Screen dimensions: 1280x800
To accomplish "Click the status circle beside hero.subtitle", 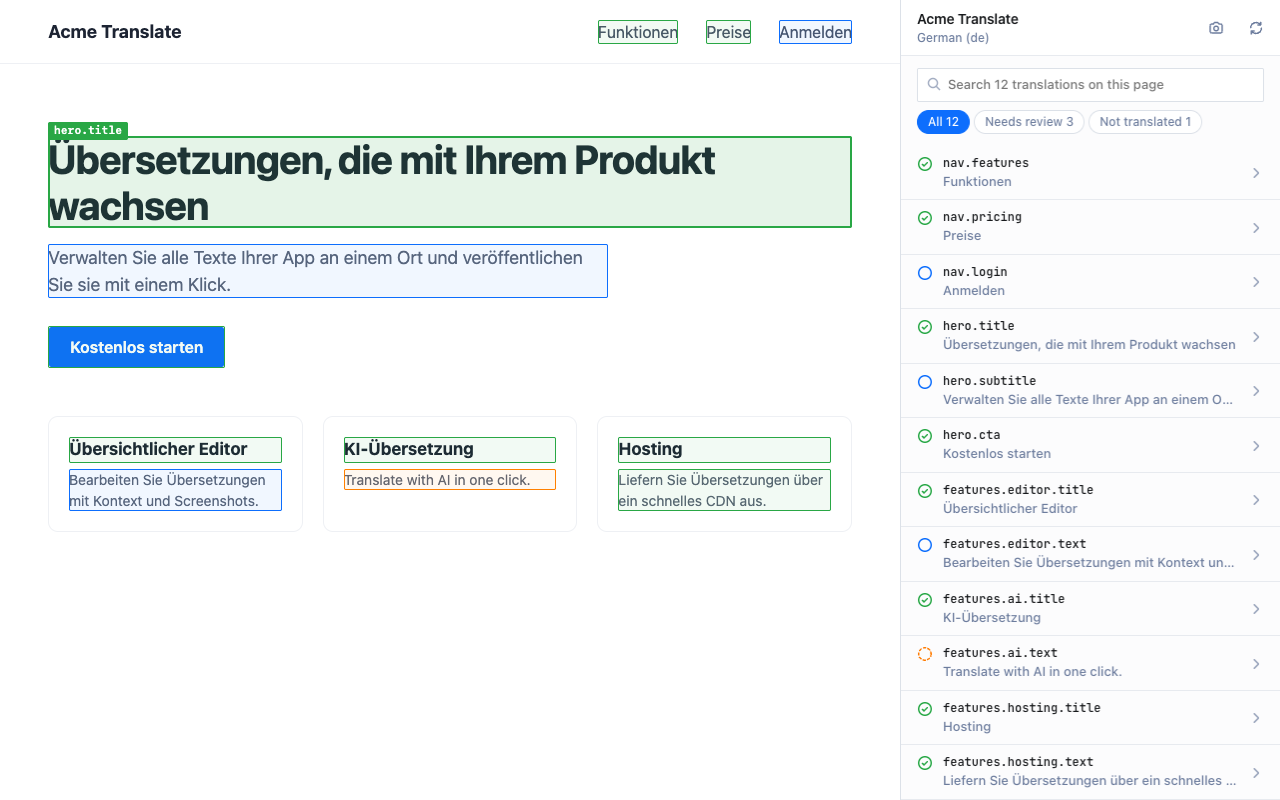I will [925, 381].
